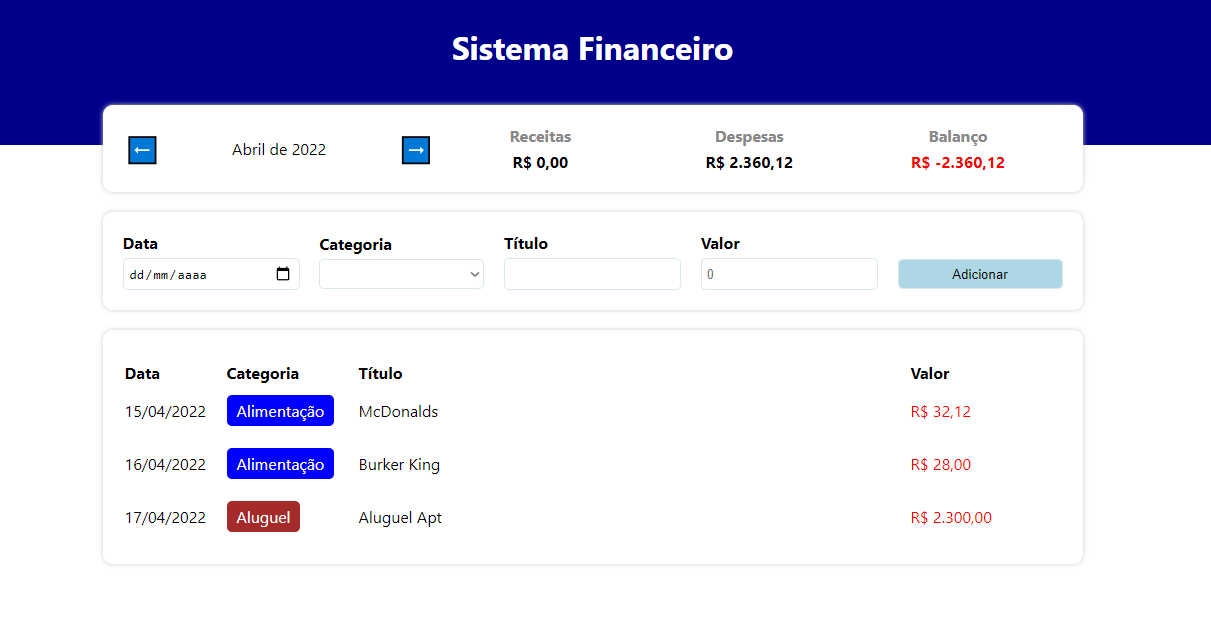Screen dimensions: 1211x622
Task: Click the Alimentação badge next to Burker King
Action: 280,463
